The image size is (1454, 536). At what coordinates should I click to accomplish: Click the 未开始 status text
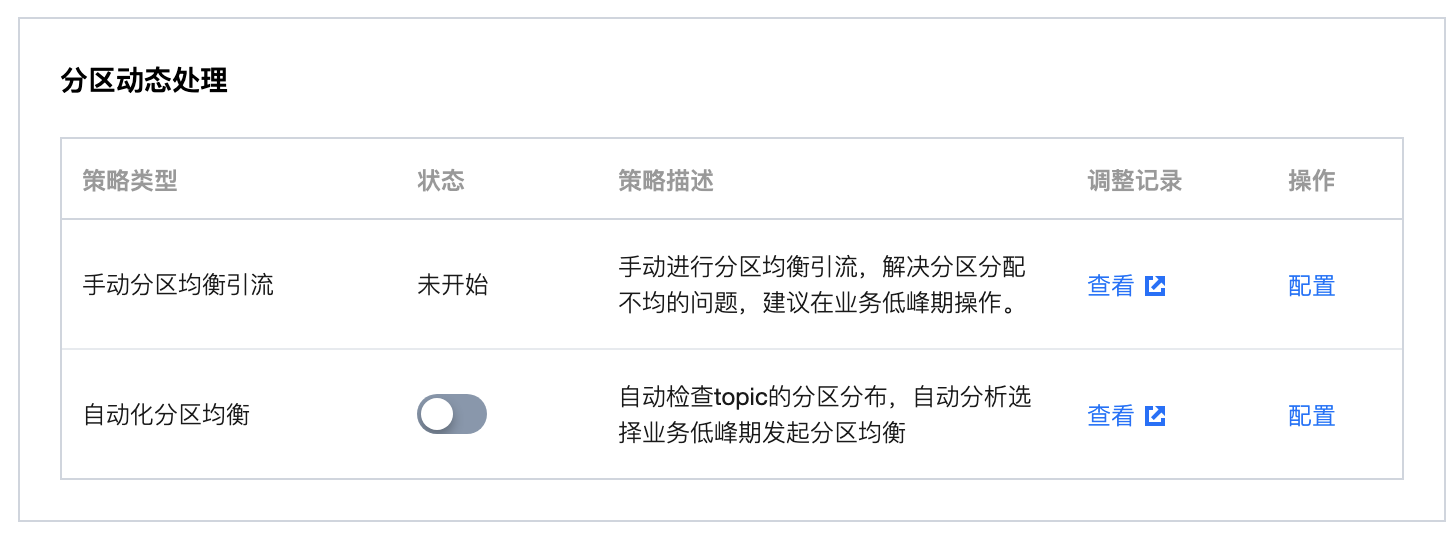453,285
